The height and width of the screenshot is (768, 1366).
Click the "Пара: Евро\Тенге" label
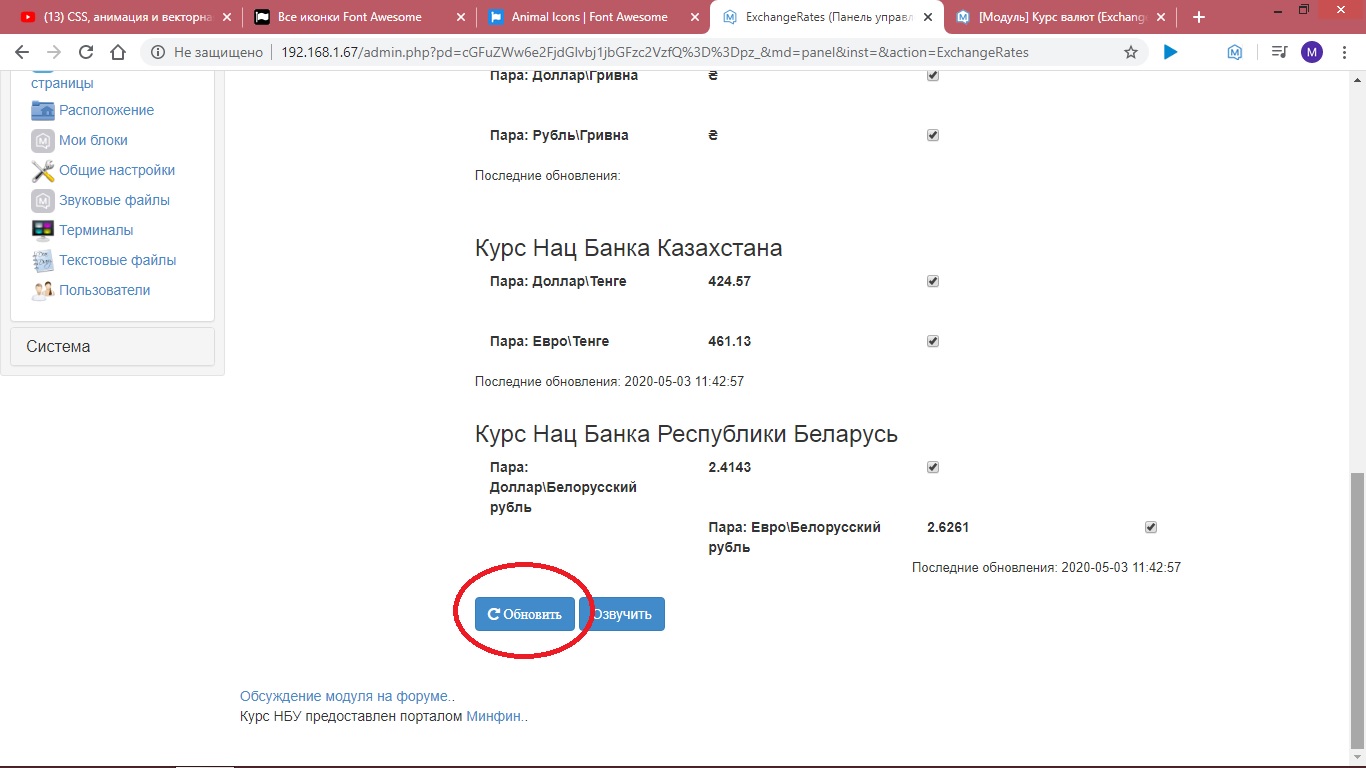pos(549,341)
